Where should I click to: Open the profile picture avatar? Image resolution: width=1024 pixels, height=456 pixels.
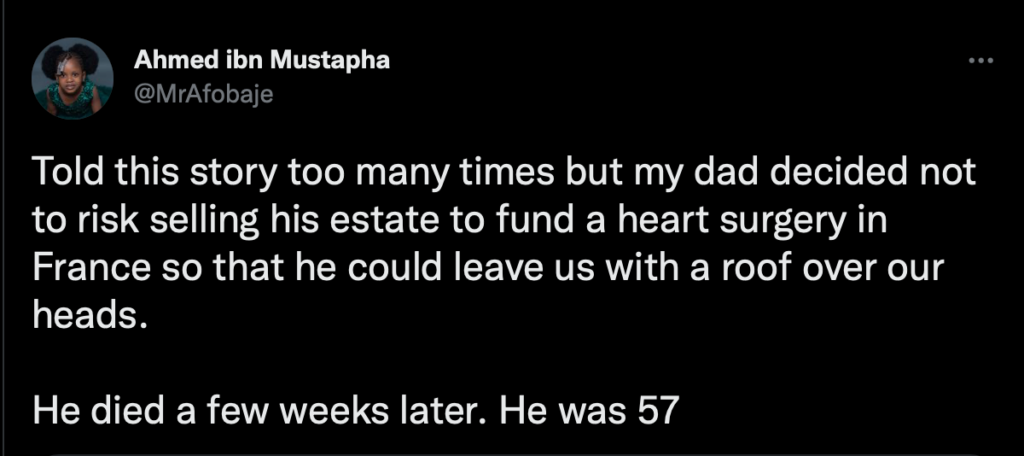(x=72, y=78)
